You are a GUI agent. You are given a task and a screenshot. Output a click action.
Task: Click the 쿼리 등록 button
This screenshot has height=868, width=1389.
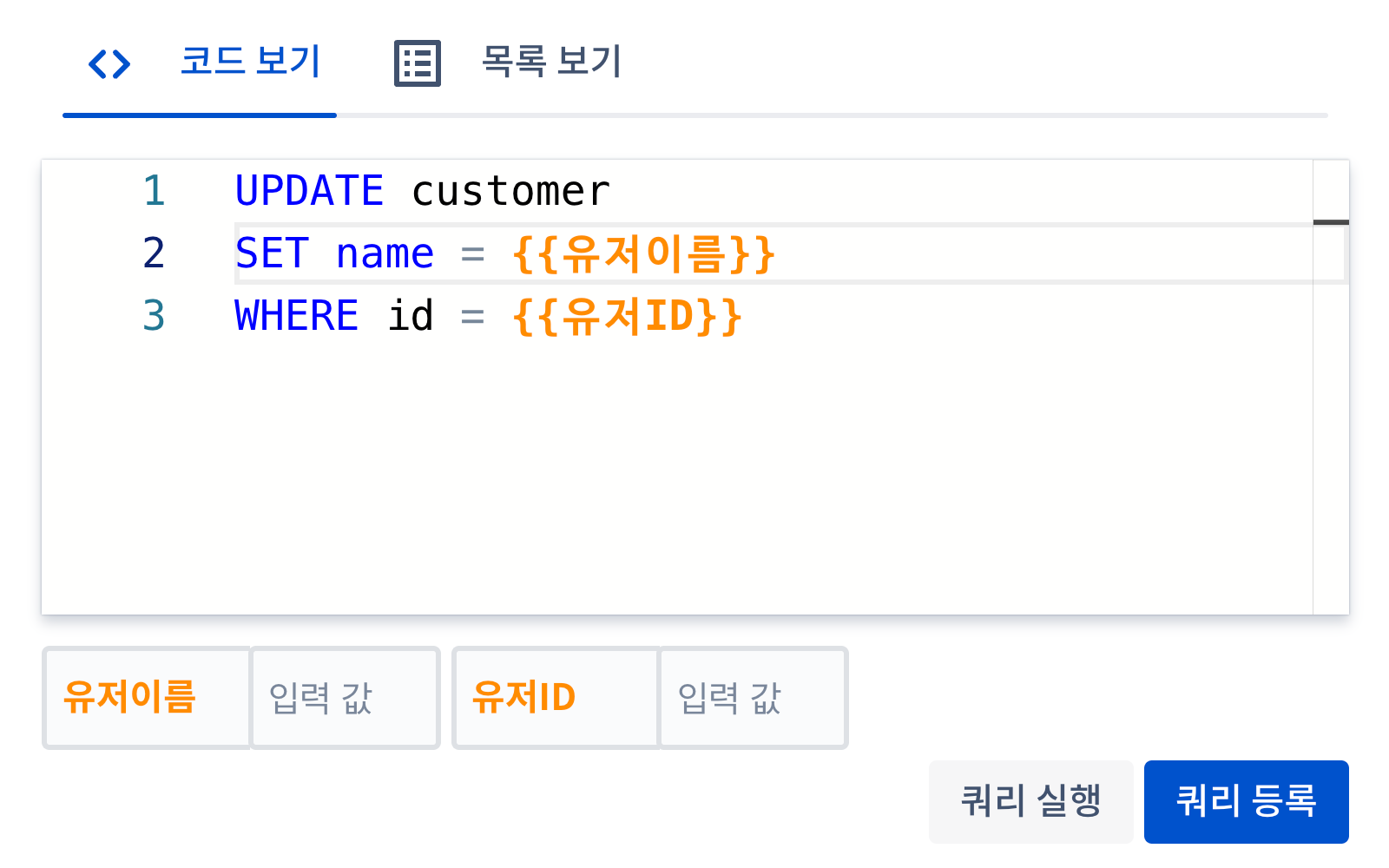1246,801
